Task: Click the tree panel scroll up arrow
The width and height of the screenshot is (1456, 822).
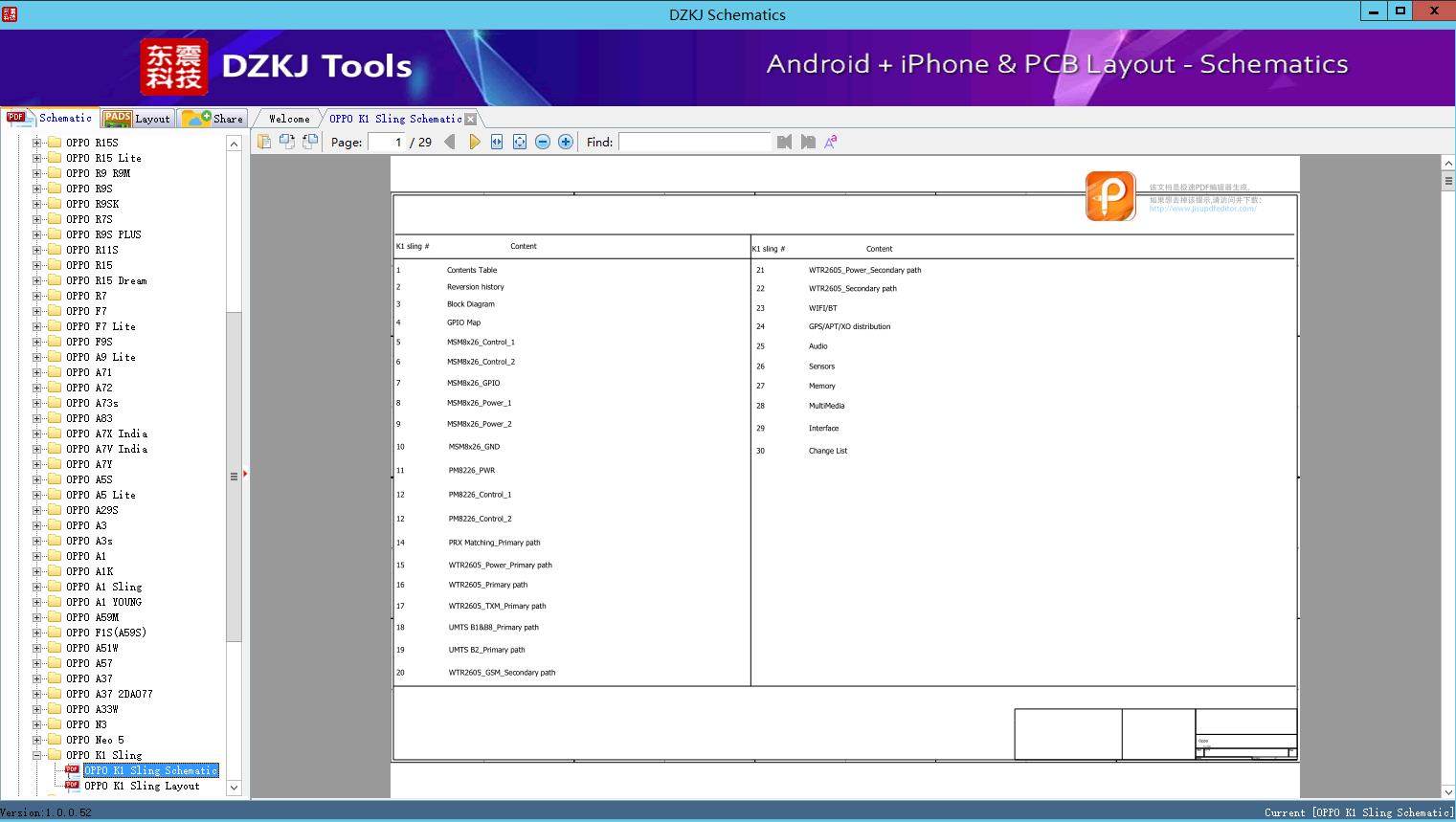Action: pyautogui.click(x=234, y=144)
